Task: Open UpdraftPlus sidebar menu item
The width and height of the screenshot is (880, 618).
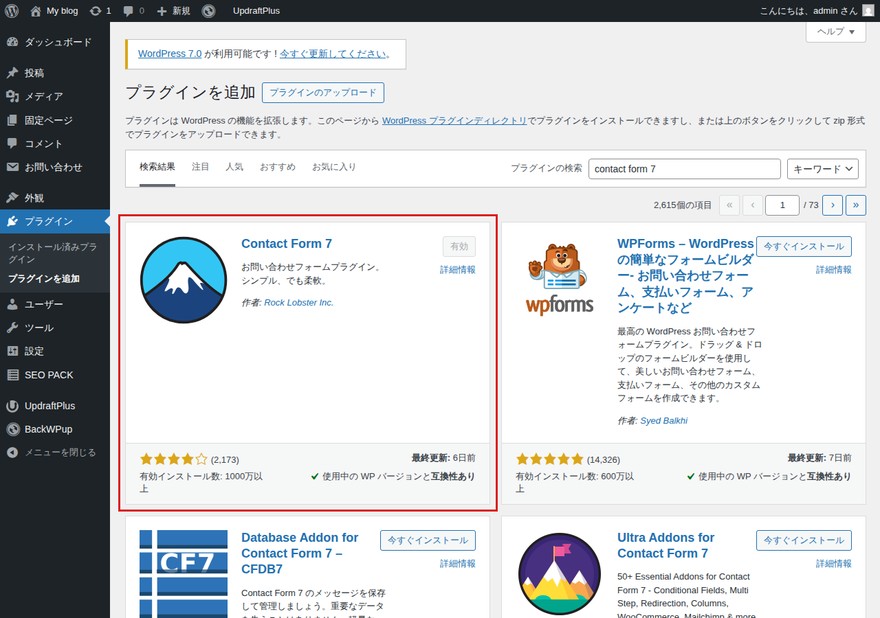Action: (x=55, y=406)
